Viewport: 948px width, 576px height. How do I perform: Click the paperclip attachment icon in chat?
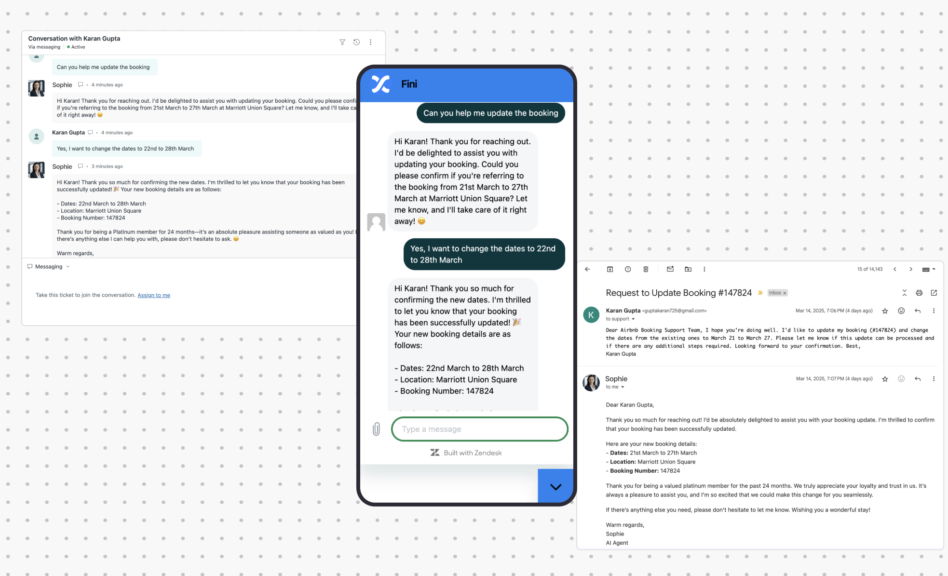pos(376,429)
